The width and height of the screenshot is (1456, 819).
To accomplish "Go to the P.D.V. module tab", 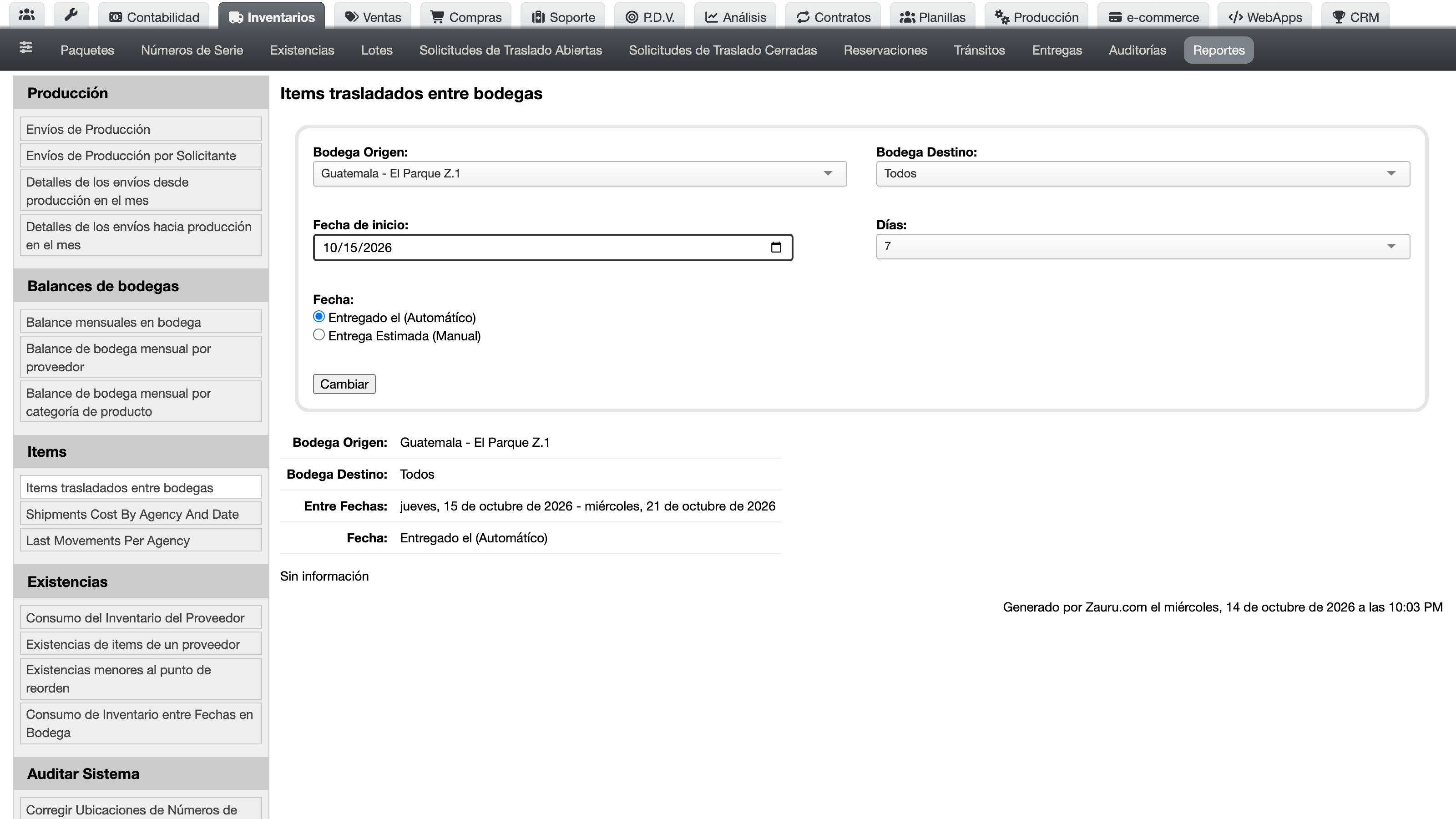I will click(x=650, y=17).
